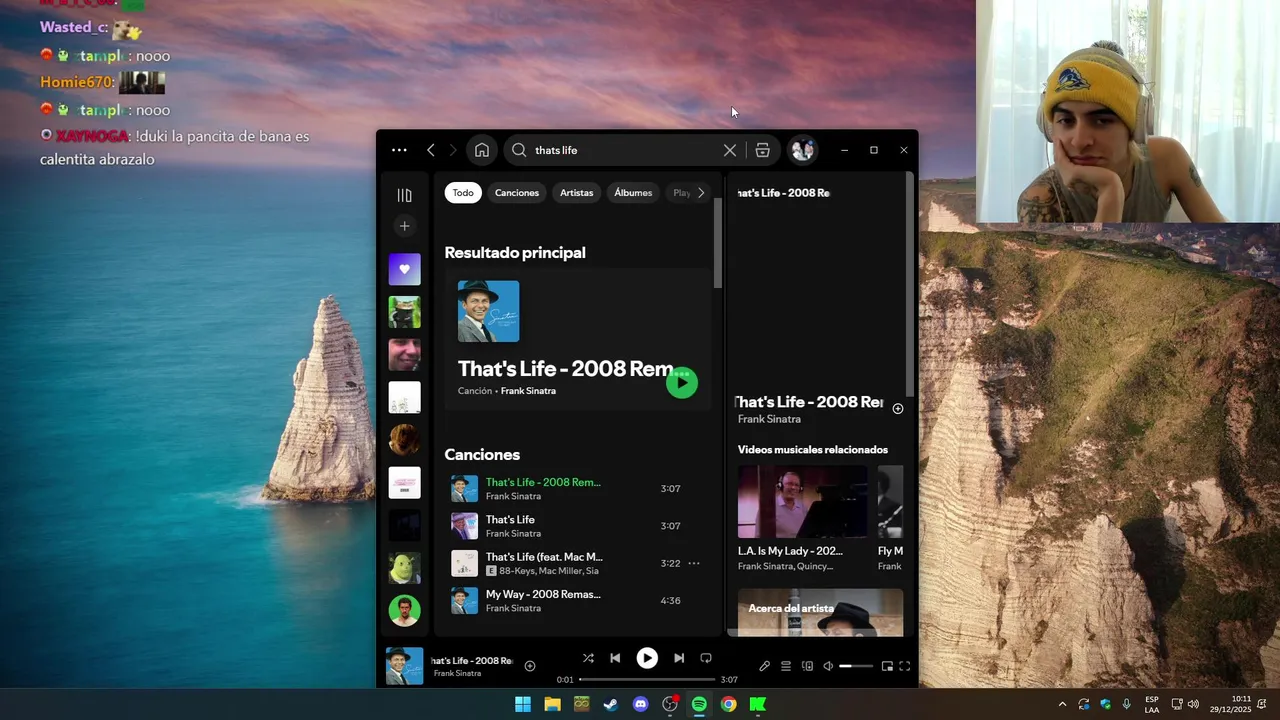Viewport: 1280px width, 720px height.
Task: Open Google Chrome from the taskbar
Action: (x=729, y=704)
